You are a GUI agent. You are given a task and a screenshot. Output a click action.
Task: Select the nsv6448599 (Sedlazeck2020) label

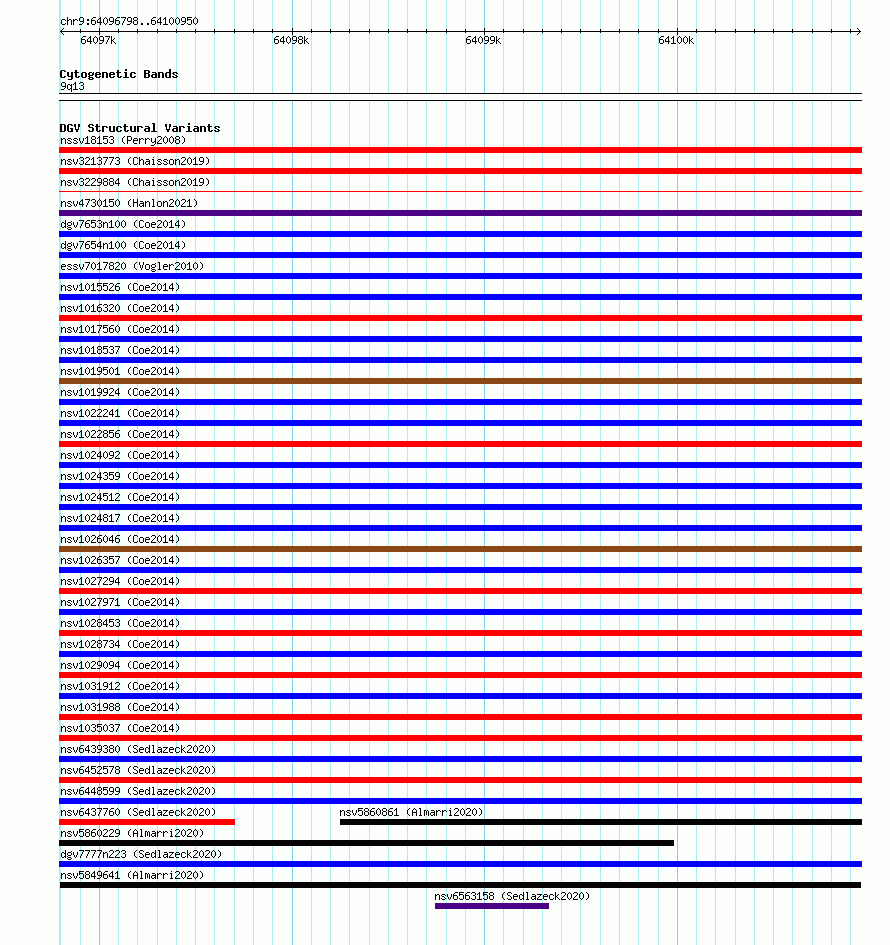coord(138,792)
